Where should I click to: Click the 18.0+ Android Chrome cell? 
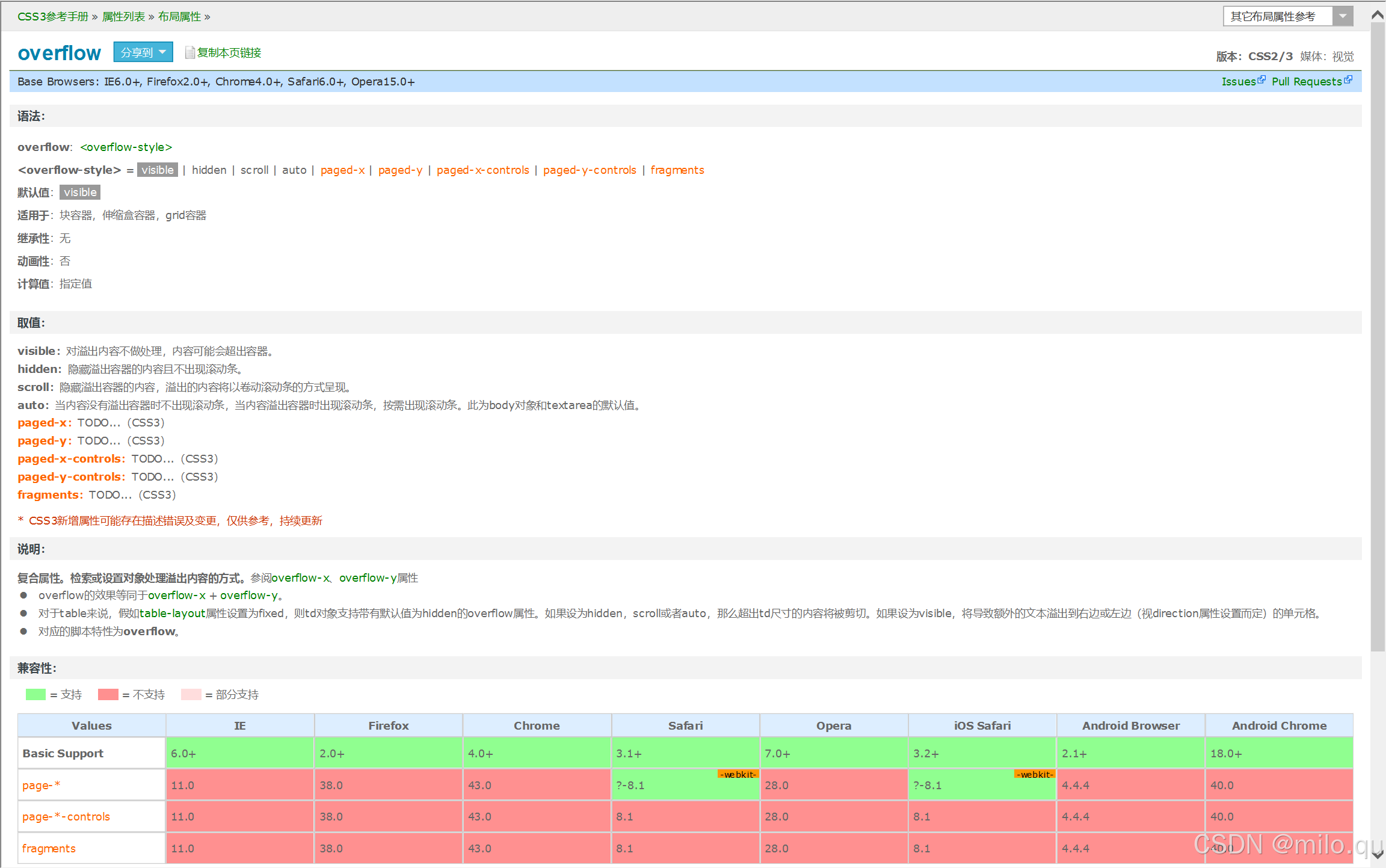click(1280, 753)
